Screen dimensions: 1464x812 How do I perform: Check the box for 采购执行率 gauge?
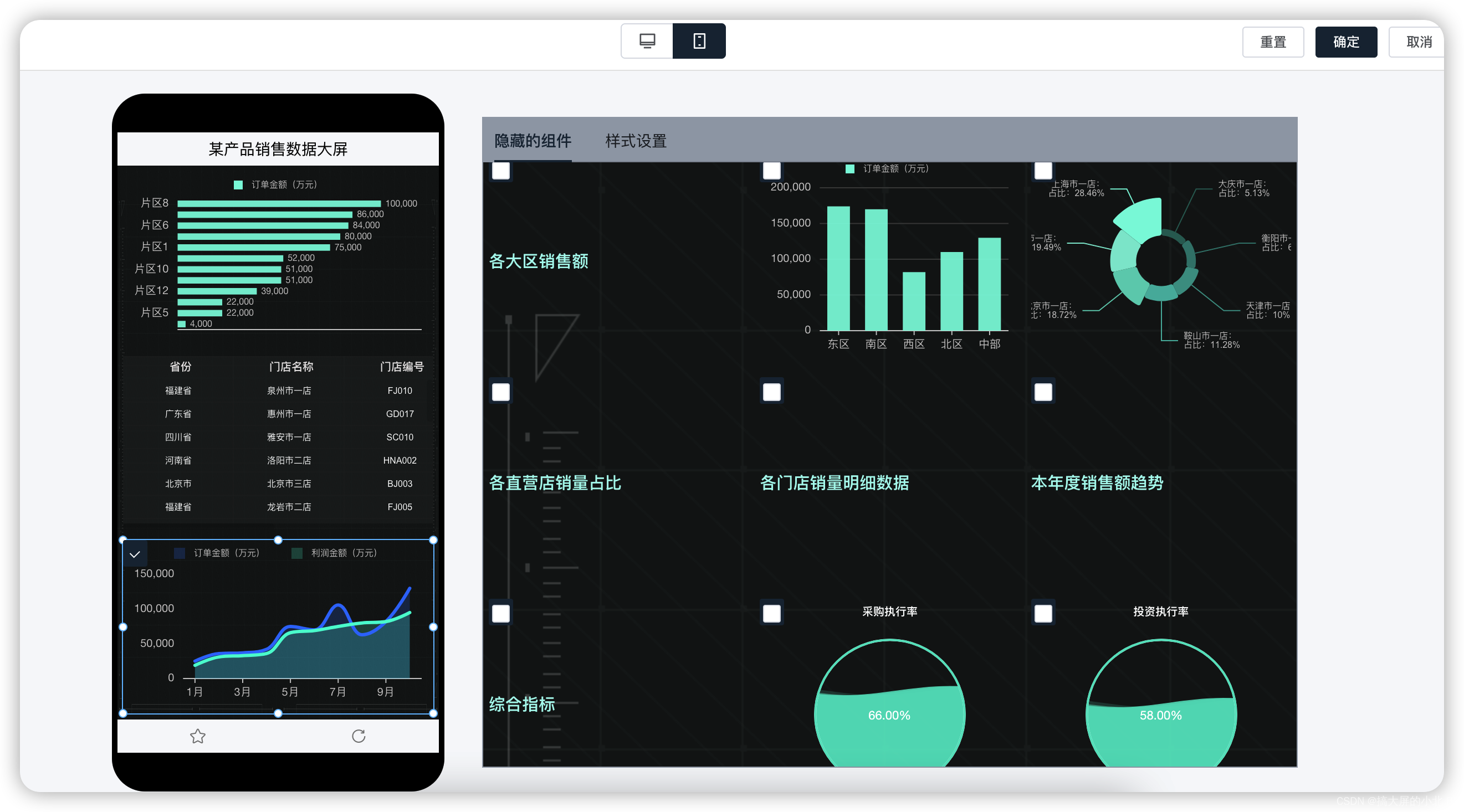[x=772, y=613]
